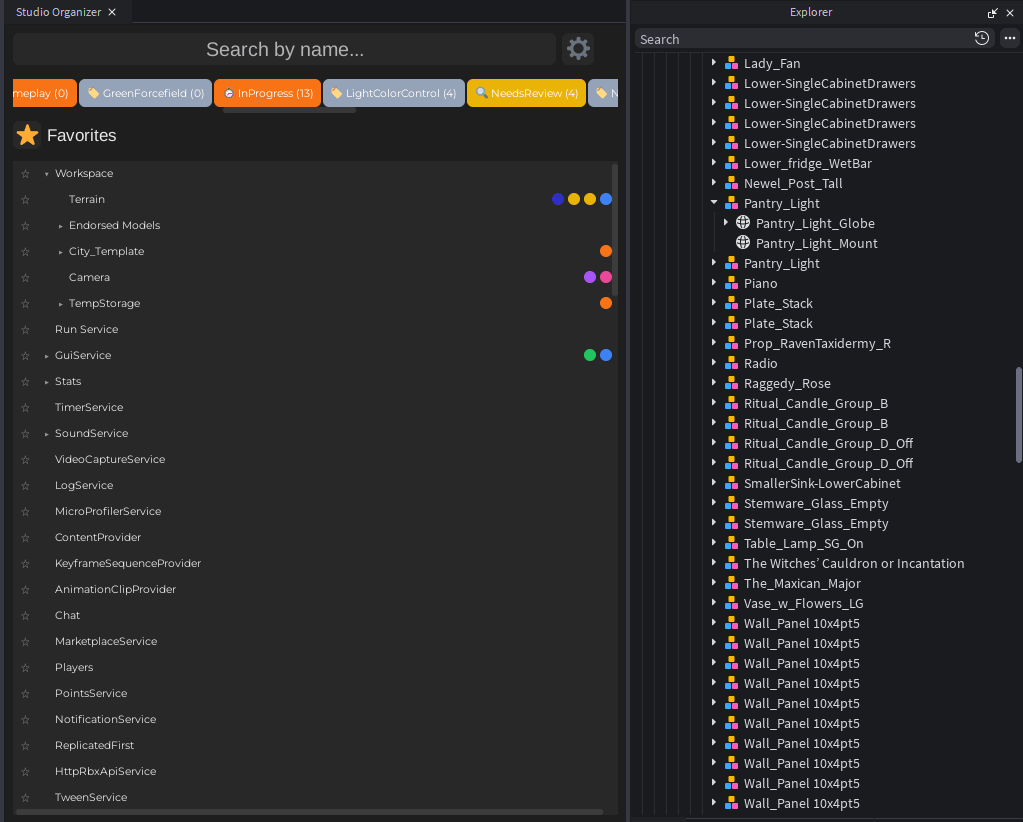Toggle favorite star for Players

click(26, 668)
